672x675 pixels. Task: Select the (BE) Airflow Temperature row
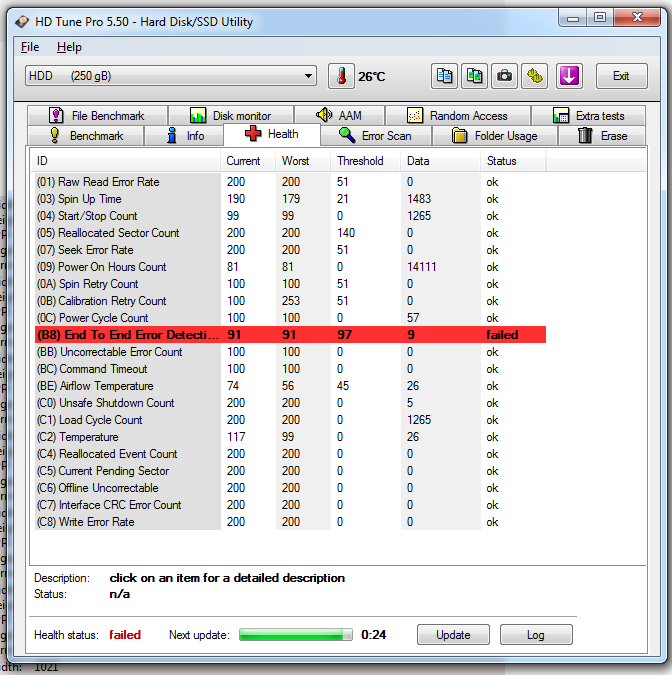pos(291,386)
